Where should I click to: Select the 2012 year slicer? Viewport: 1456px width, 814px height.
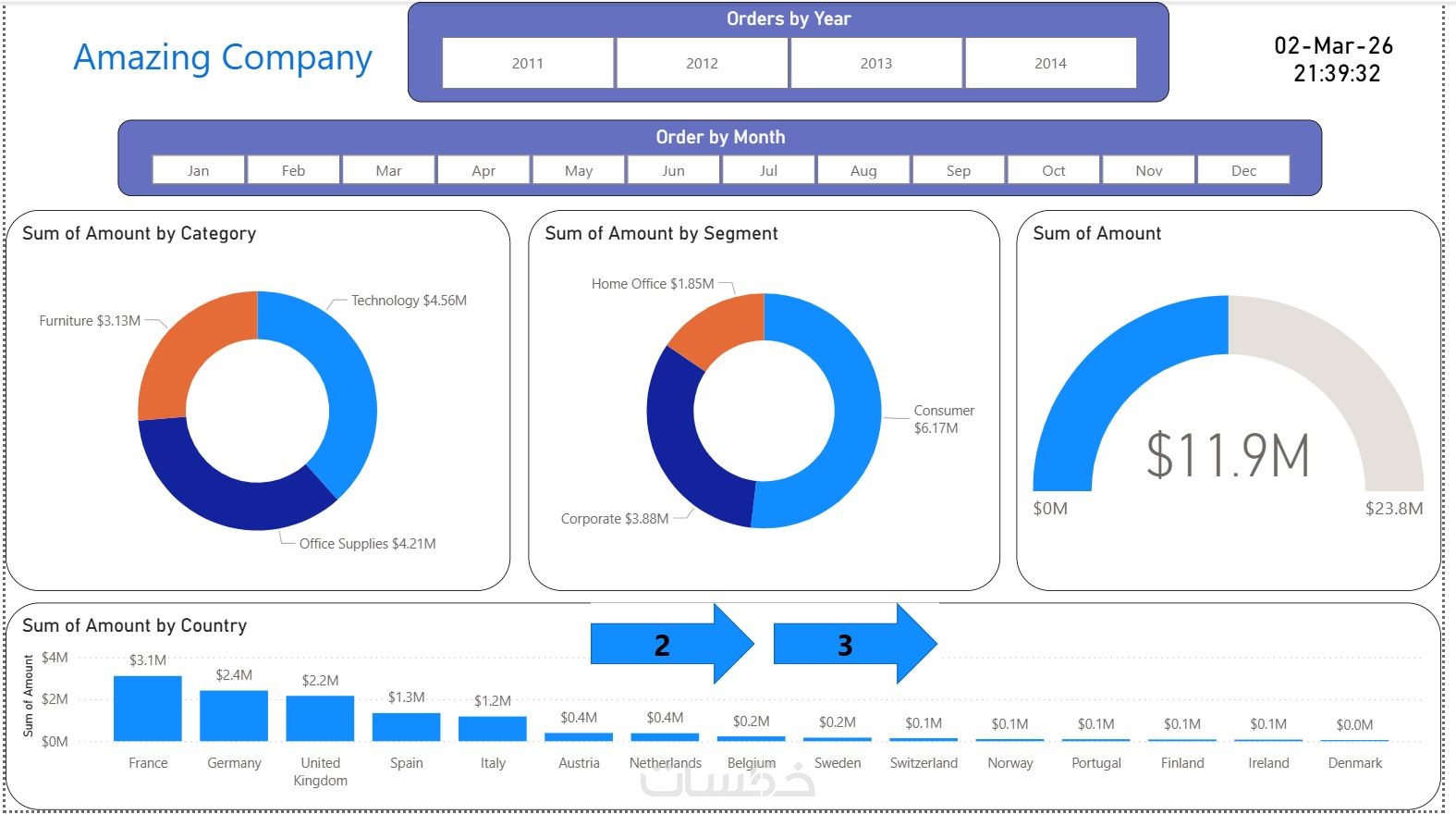coord(703,63)
